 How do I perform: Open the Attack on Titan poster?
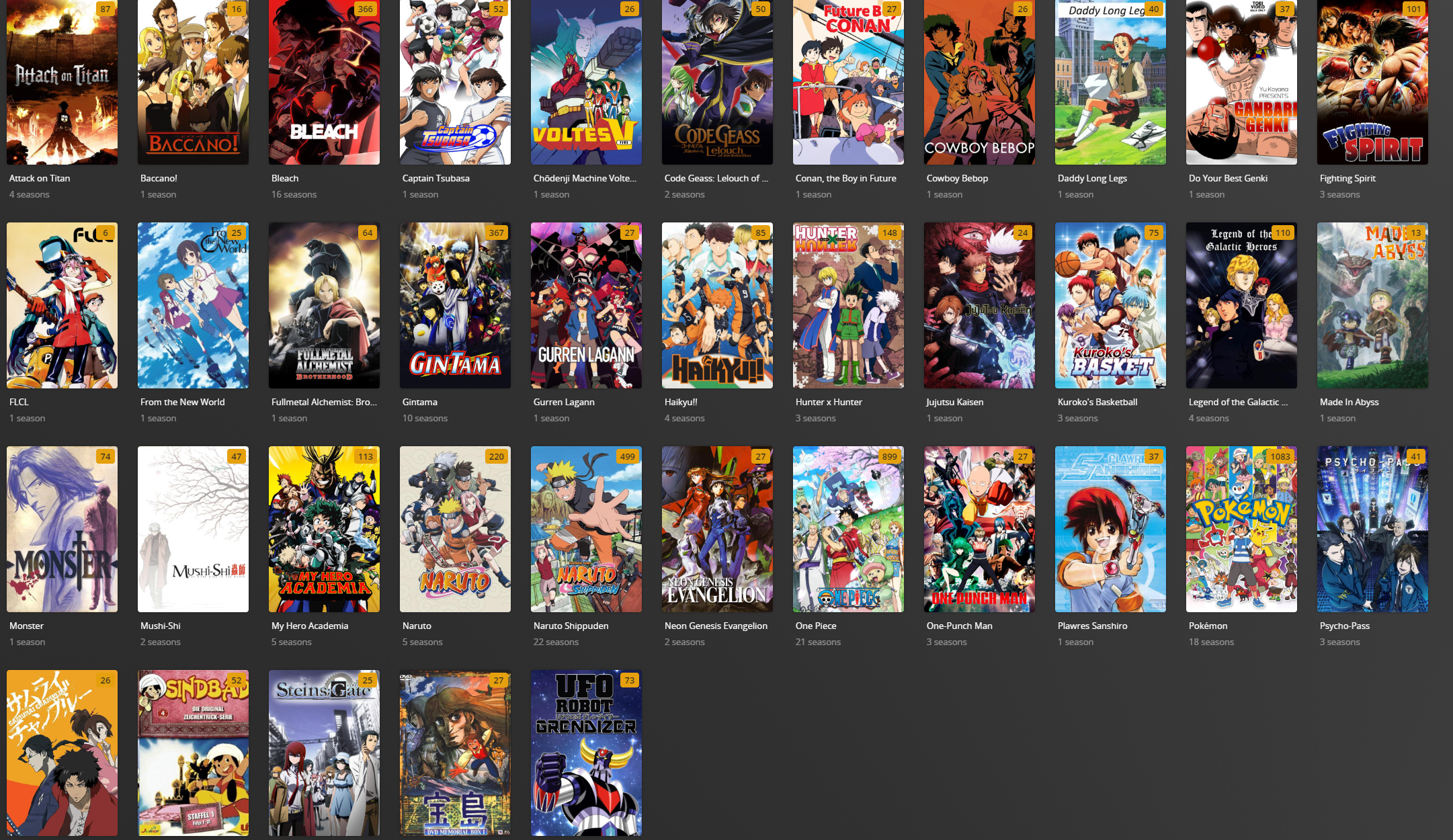tap(62, 82)
